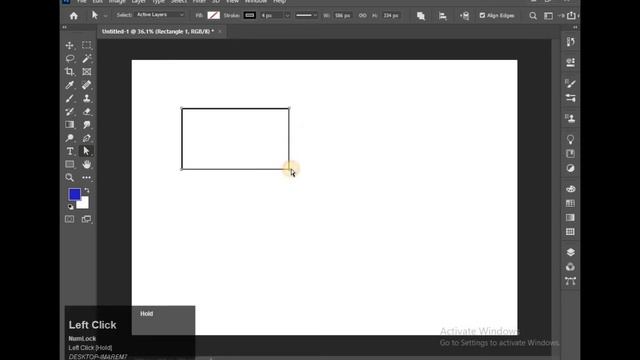The height and width of the screenshot is (360, 640).
Task: Open the Patterns panel icon
Action: [x=571, y=232]
